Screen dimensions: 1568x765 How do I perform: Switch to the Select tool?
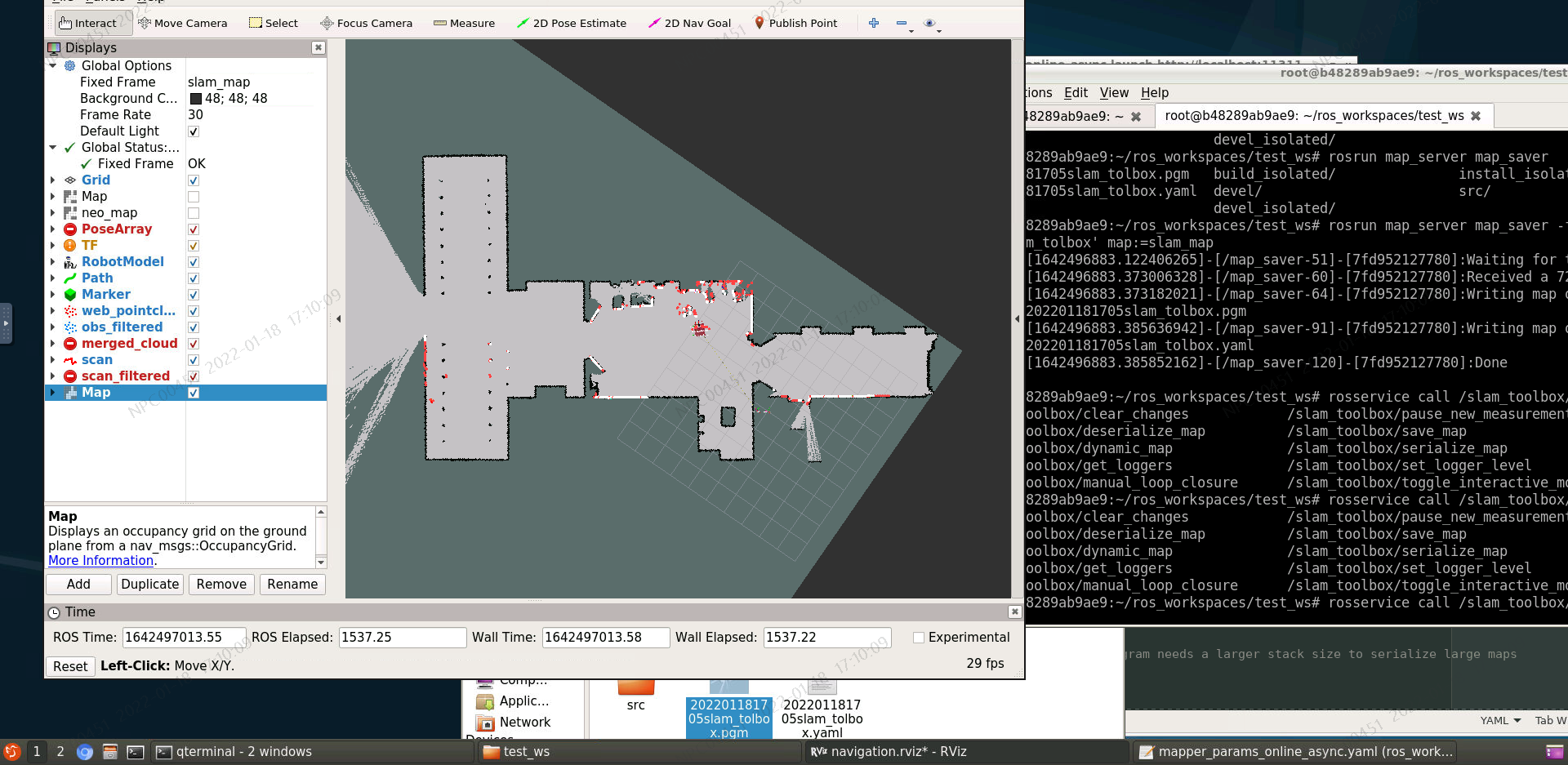[273, 23]
